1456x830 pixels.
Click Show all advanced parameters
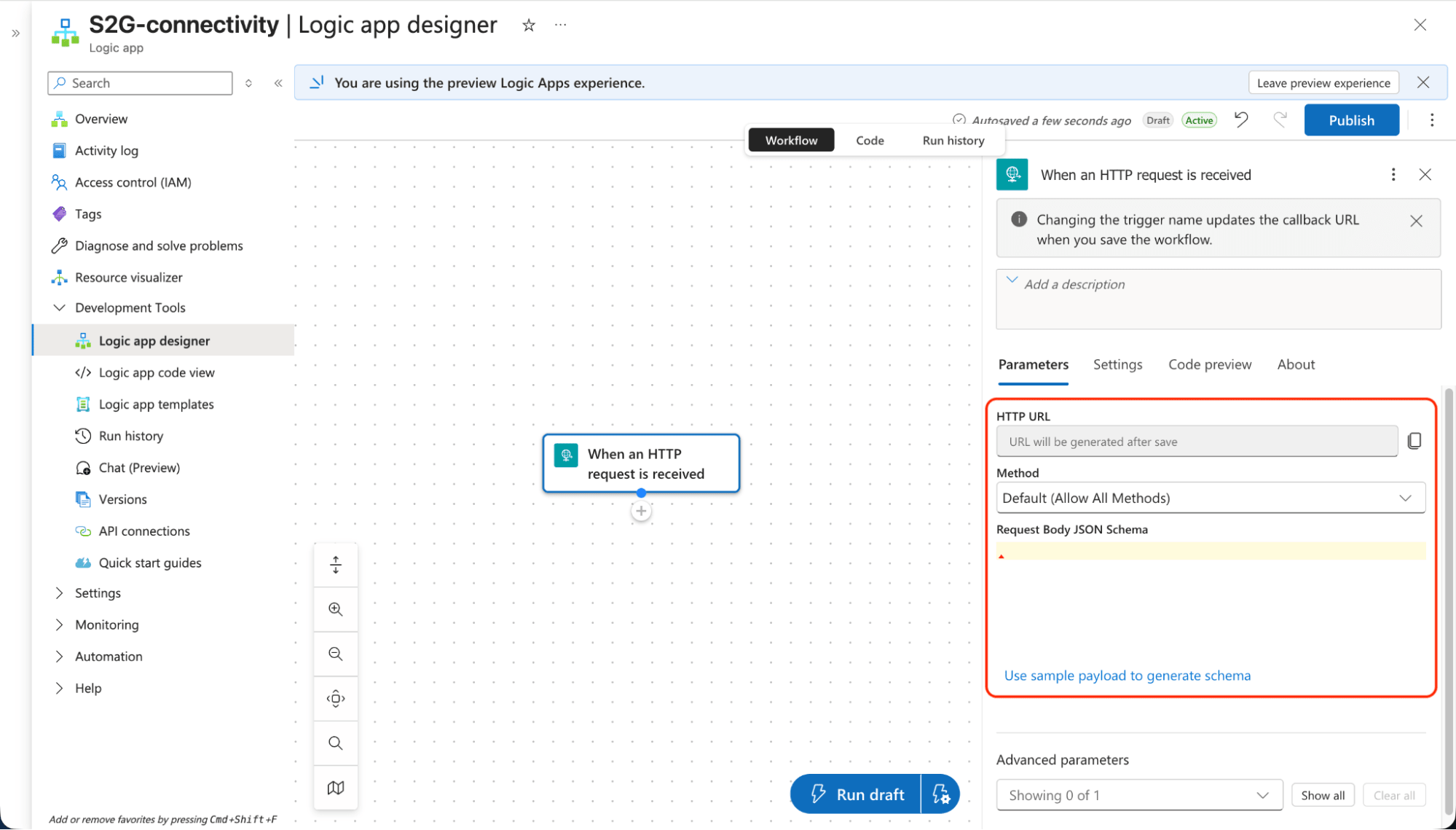point(1323,796)
